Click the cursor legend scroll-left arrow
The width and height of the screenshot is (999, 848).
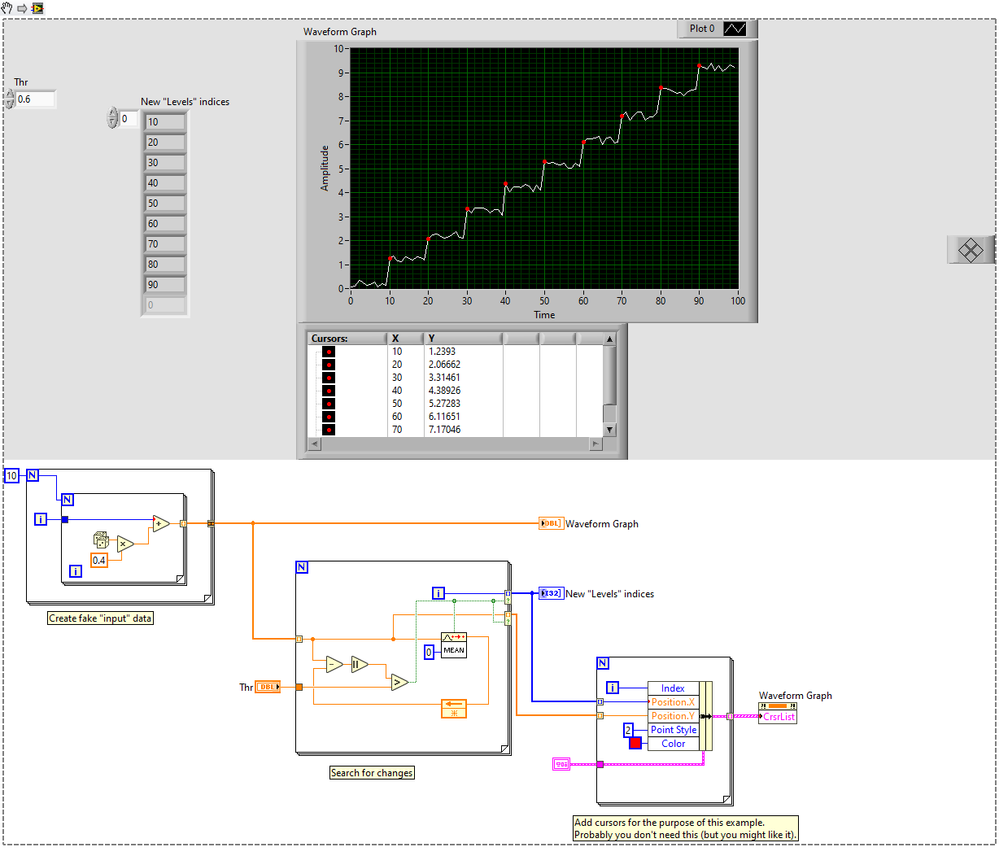[315, 444]
